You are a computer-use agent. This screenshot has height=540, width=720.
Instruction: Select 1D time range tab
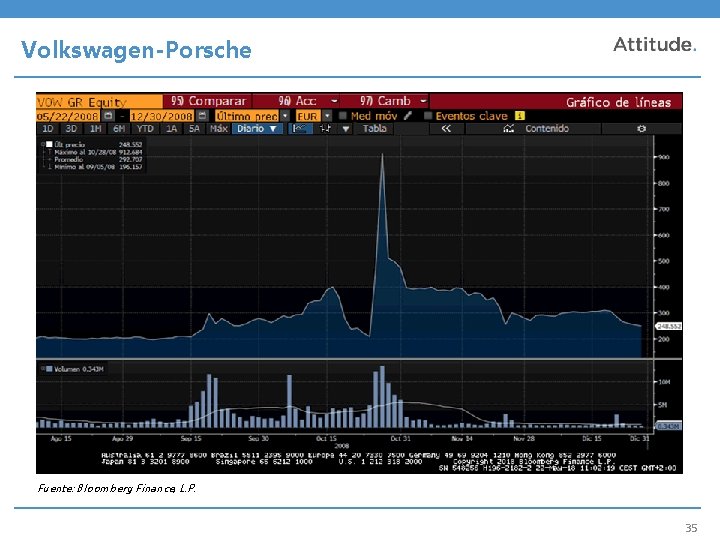coord(48,129)
